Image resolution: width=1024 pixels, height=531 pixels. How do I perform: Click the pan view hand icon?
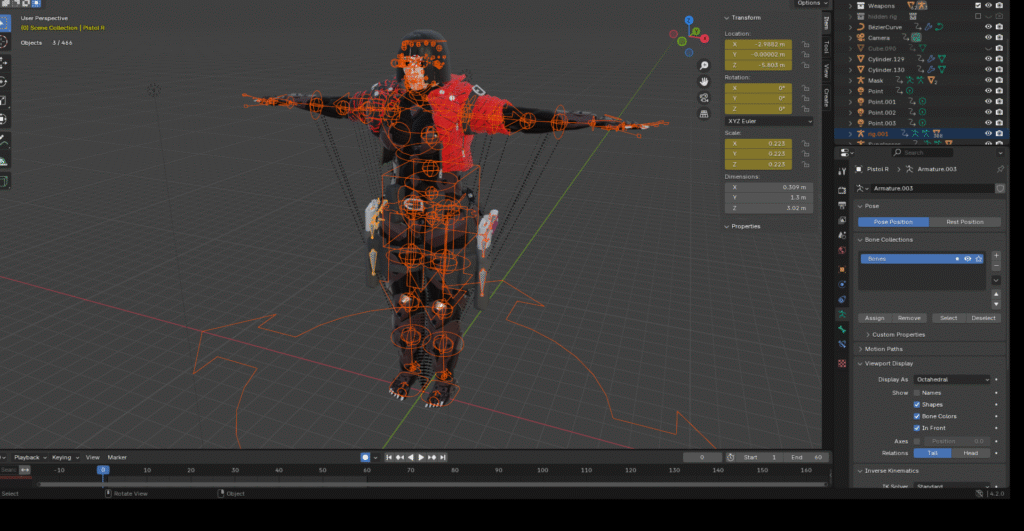coord(705,79)
